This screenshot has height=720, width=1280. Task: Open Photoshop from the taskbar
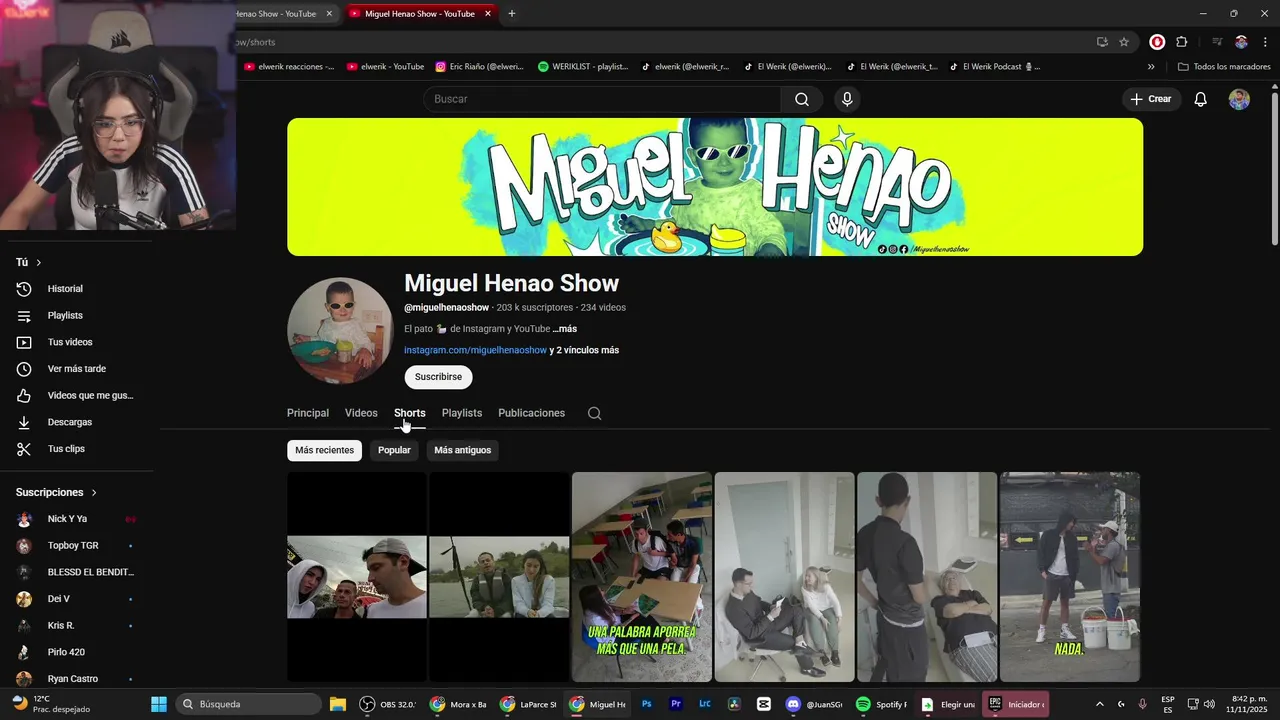(x=647, y=704)
